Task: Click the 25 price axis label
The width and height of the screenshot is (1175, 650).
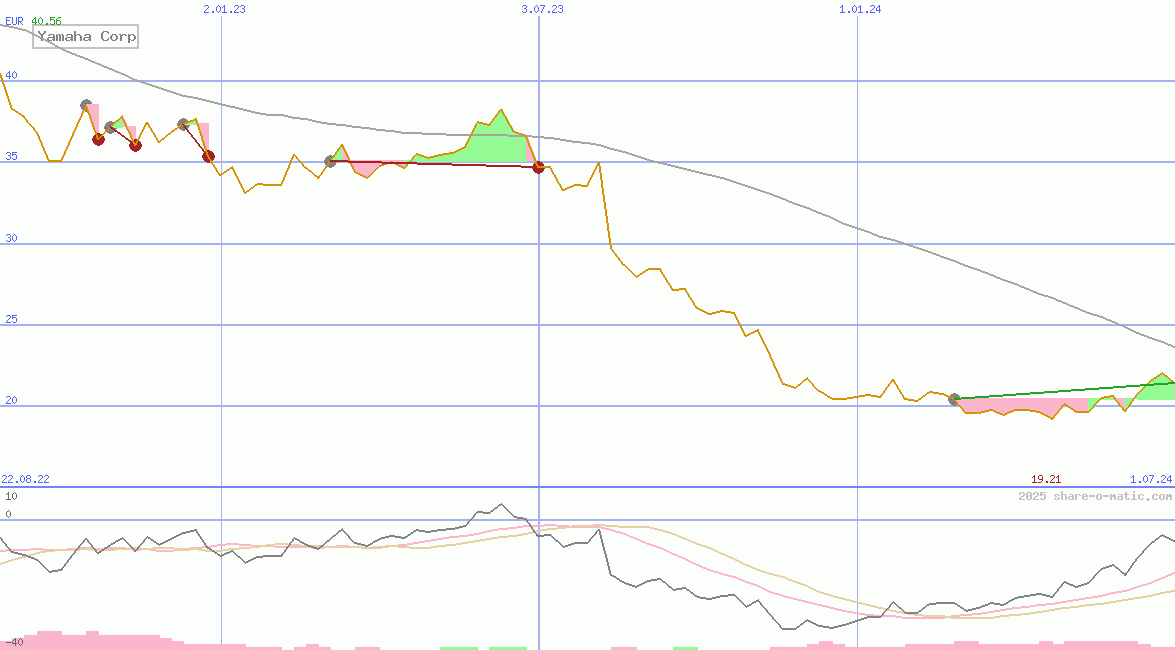Action: [x=11, y=319]
